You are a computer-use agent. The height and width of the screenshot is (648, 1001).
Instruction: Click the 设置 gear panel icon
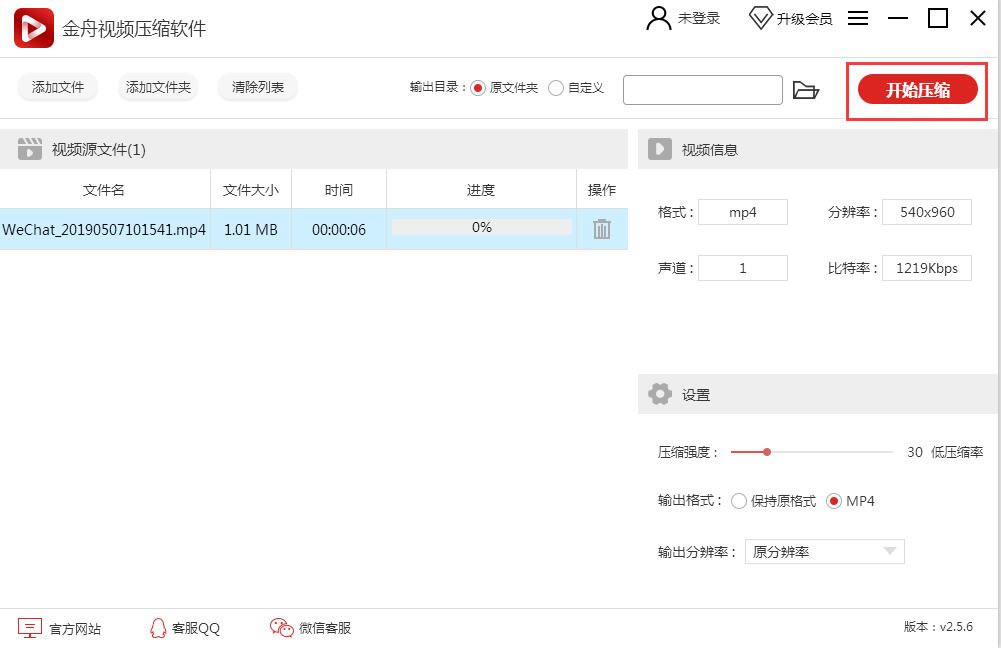[x=660, y=394]
